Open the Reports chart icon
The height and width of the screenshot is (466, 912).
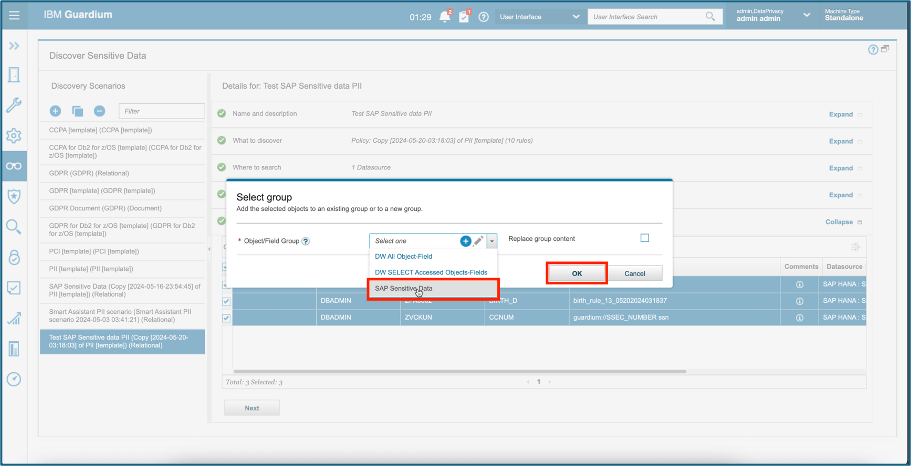[x=14, y=318]
